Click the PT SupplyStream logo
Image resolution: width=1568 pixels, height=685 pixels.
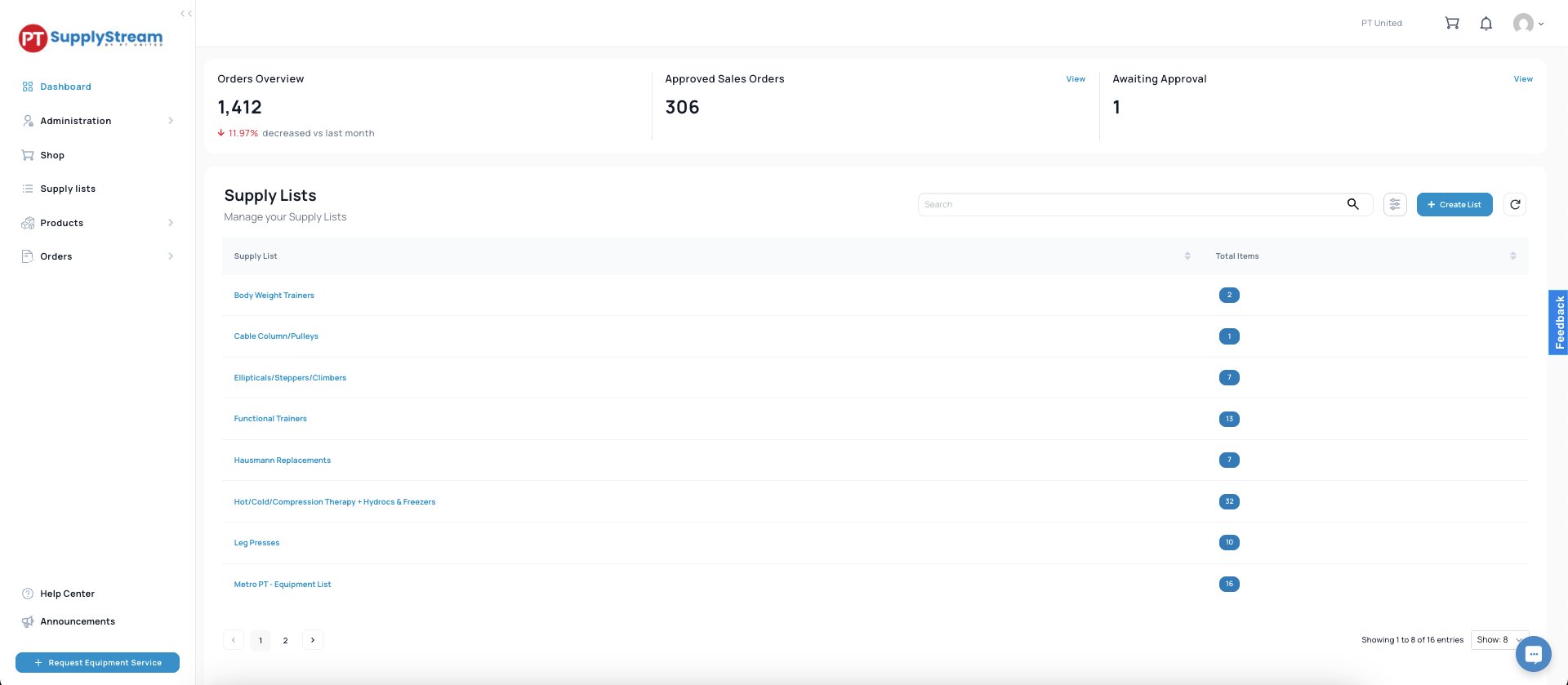click(91, 38)
